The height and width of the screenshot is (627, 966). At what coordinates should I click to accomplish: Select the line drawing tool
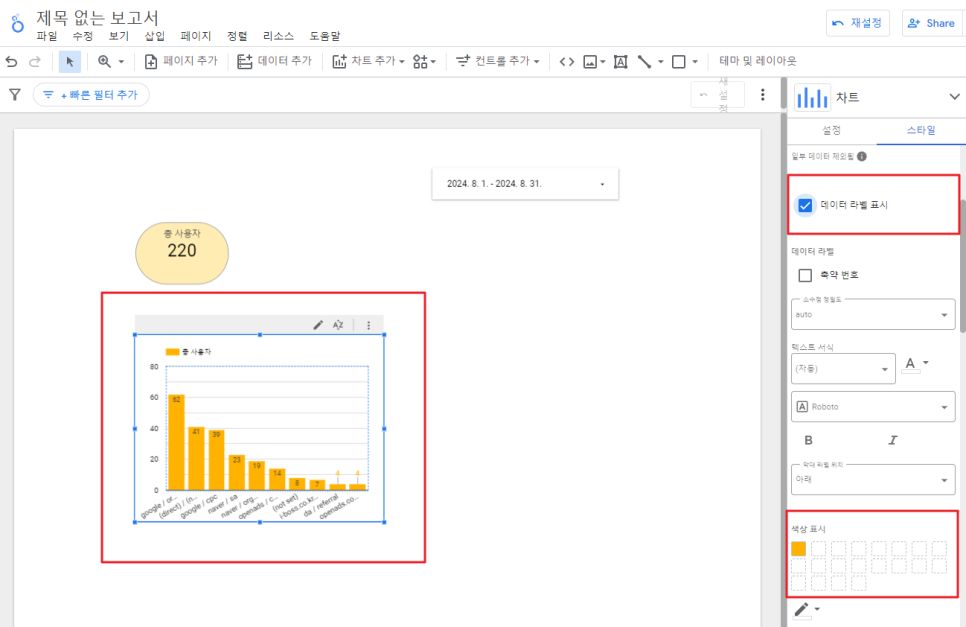click(644, 62)
